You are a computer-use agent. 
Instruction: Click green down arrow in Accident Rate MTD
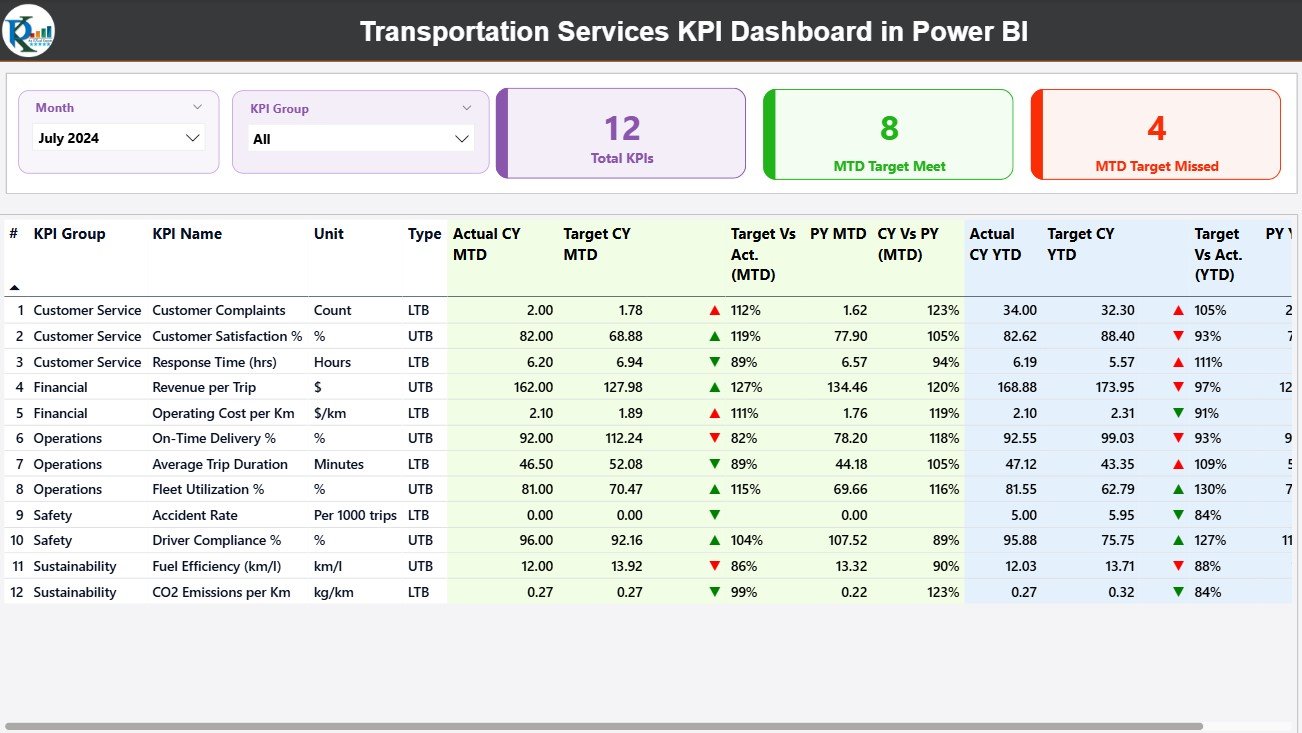pyautogui.click(x=714, y=516)
